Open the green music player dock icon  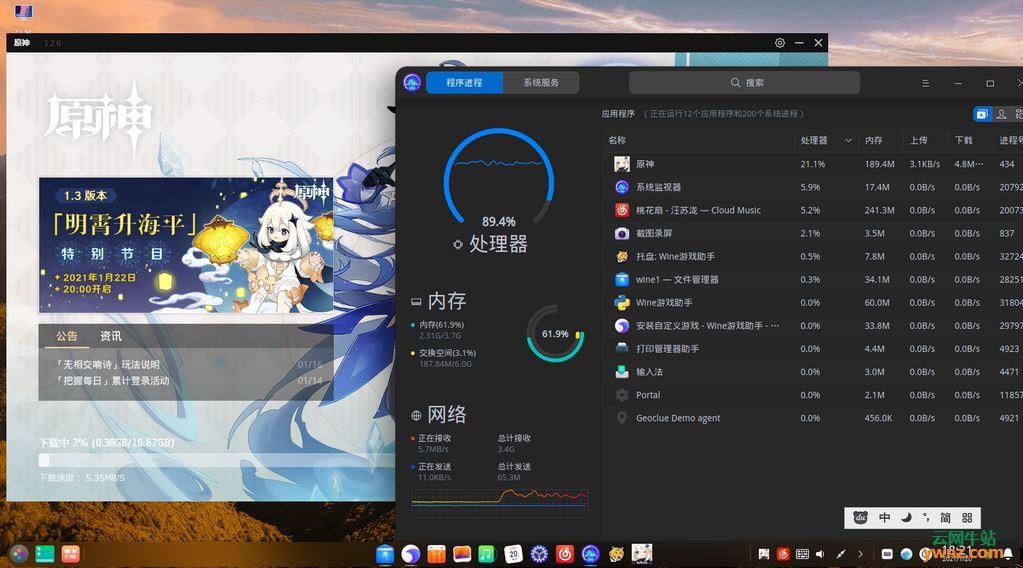[x=487, y=554]
